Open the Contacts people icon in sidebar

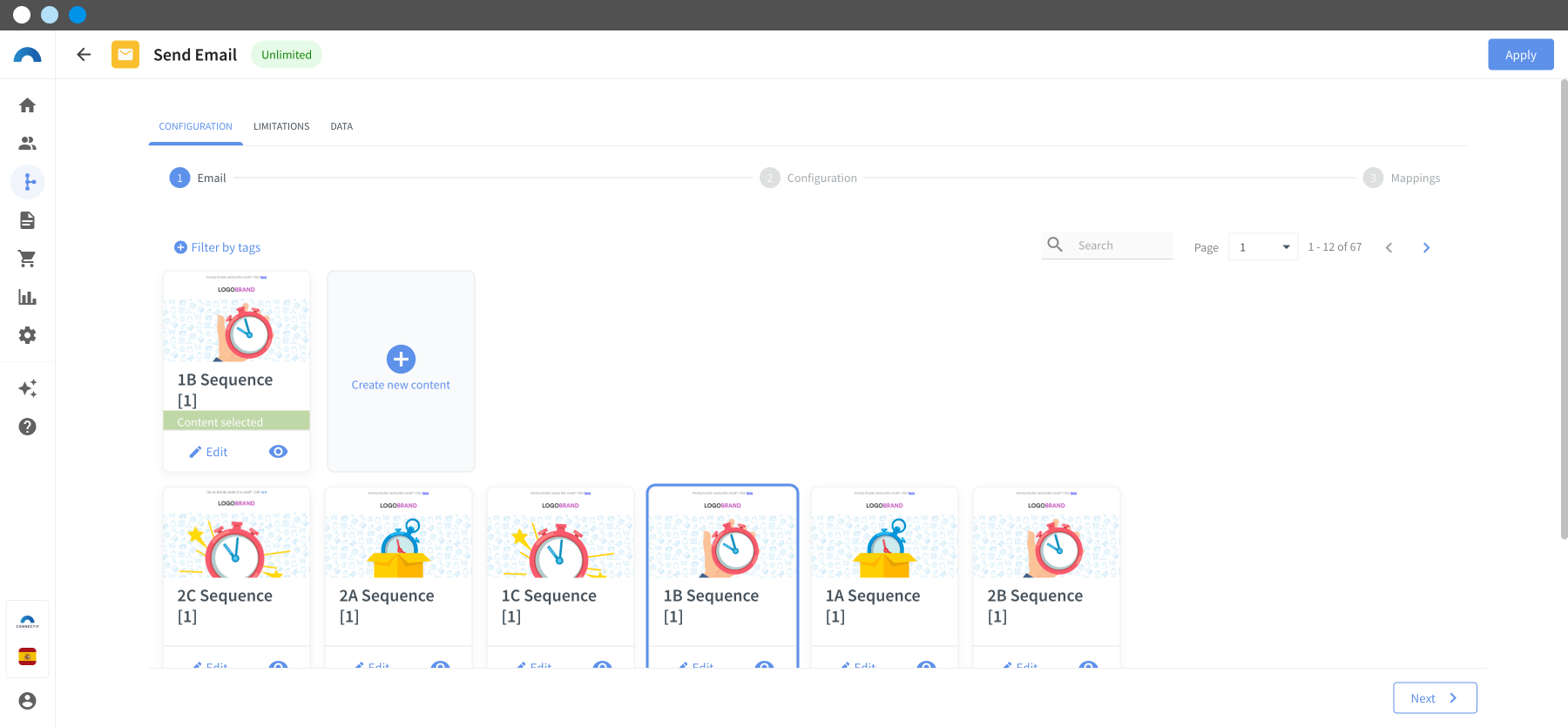[x=27, y=144]
